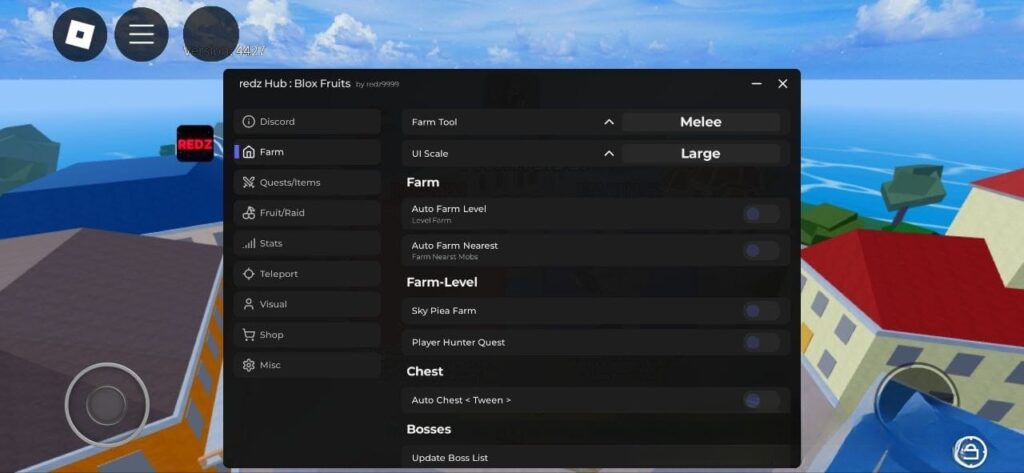Click the red REDZ hub icon

point(195,144)
